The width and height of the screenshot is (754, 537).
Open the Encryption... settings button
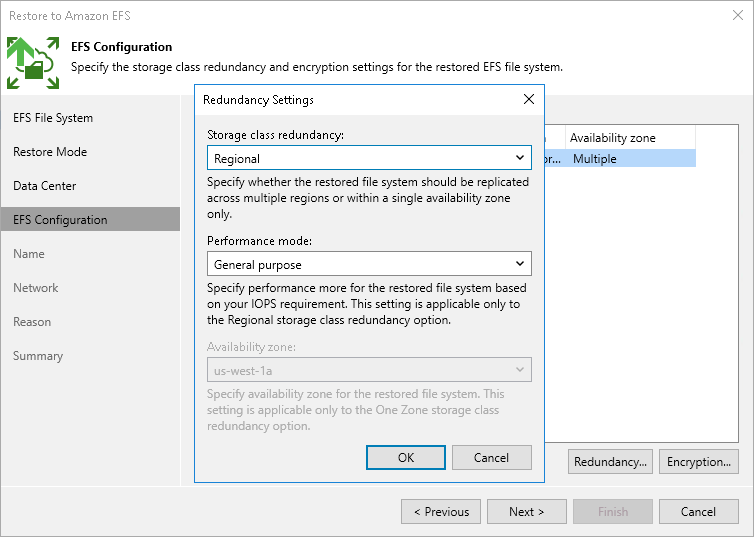[698, 462]
